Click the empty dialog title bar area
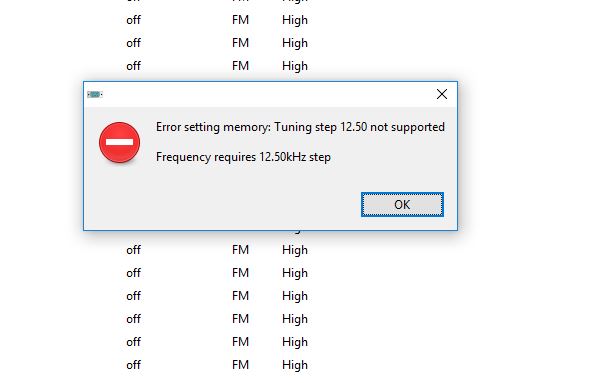This screenshot has width=615, height=383. 267,94
